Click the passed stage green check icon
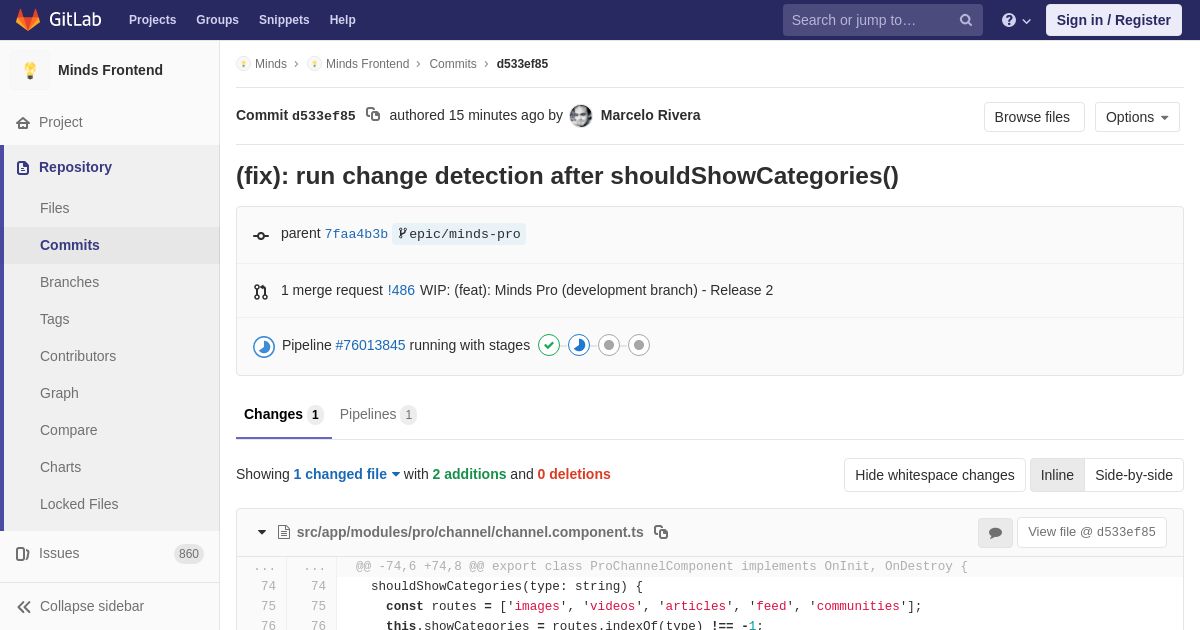Viewport: 1200px width, 630px height. pyautogui.click(x=549, y=345)
